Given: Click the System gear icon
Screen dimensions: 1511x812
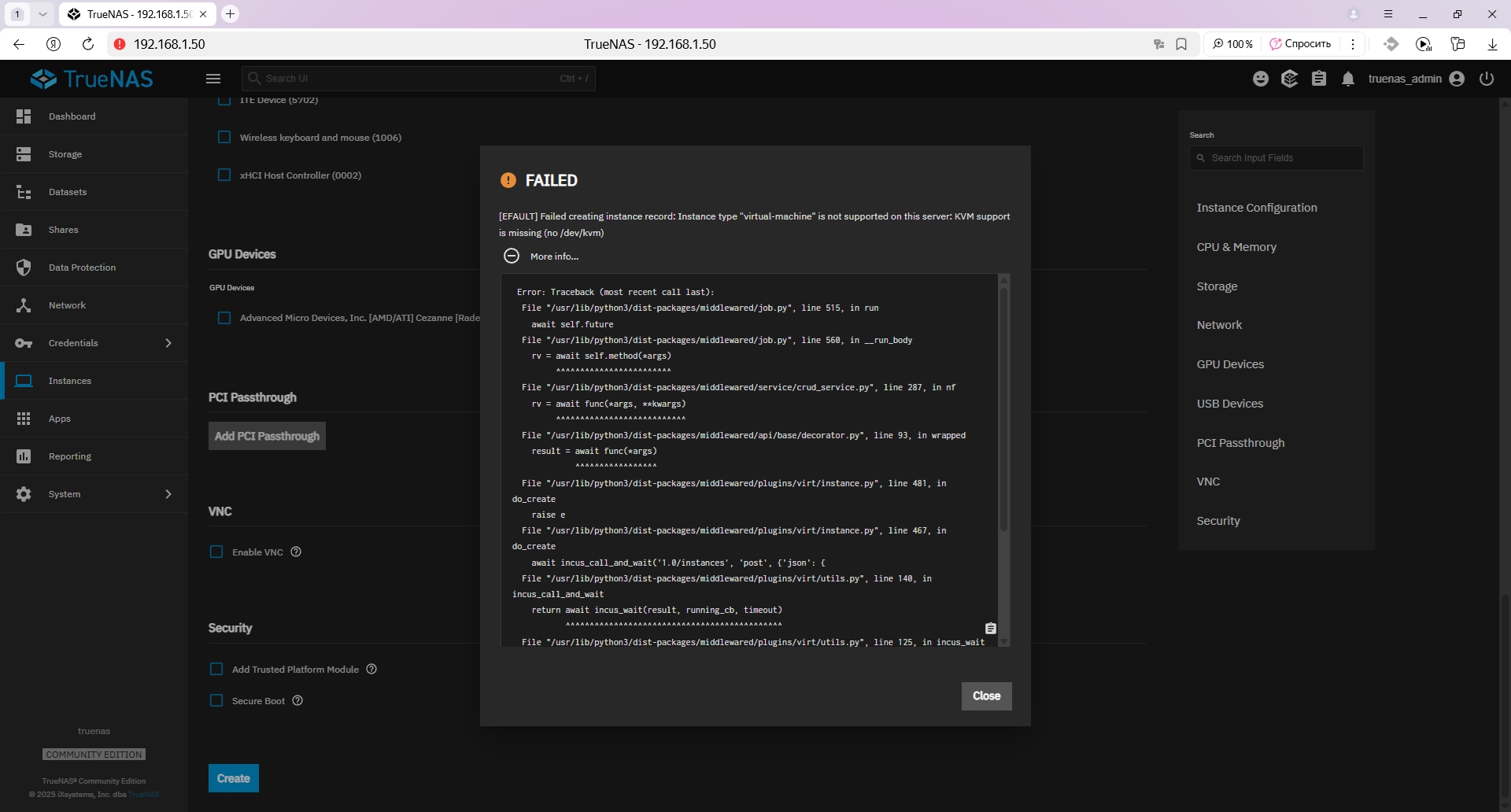Looking at the screenshot, I should point(24,494).
